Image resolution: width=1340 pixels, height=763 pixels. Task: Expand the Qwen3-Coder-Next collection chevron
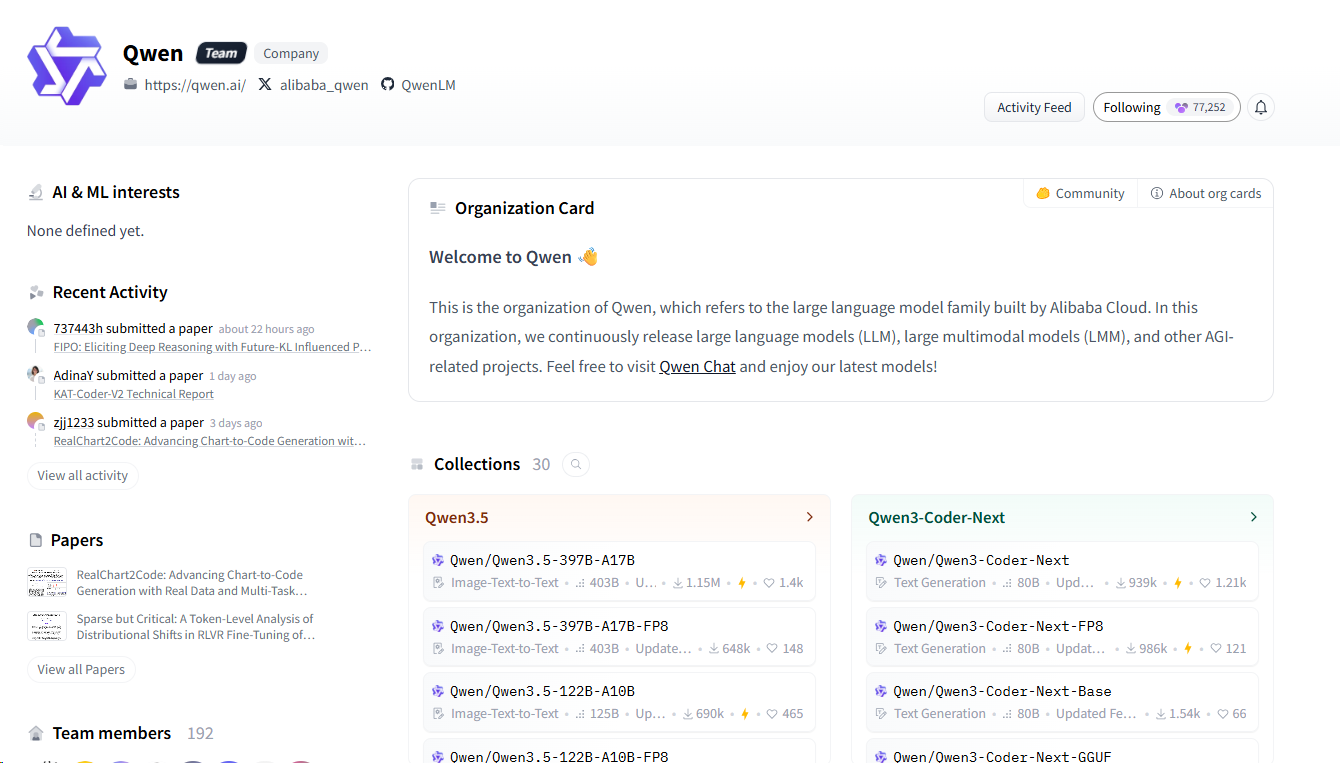(1254, 517)
